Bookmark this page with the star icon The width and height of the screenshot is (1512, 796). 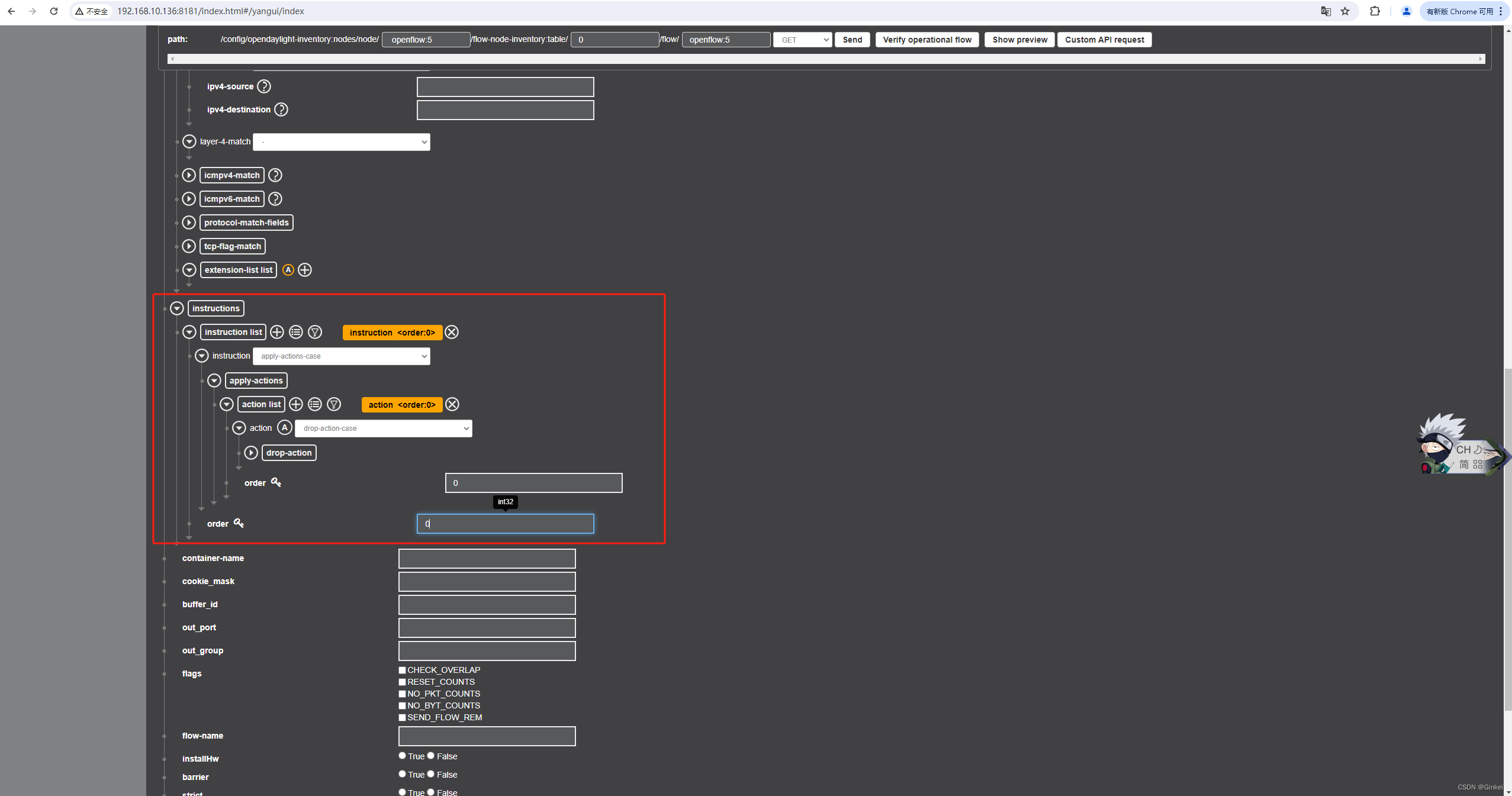tap(1345, 11)
